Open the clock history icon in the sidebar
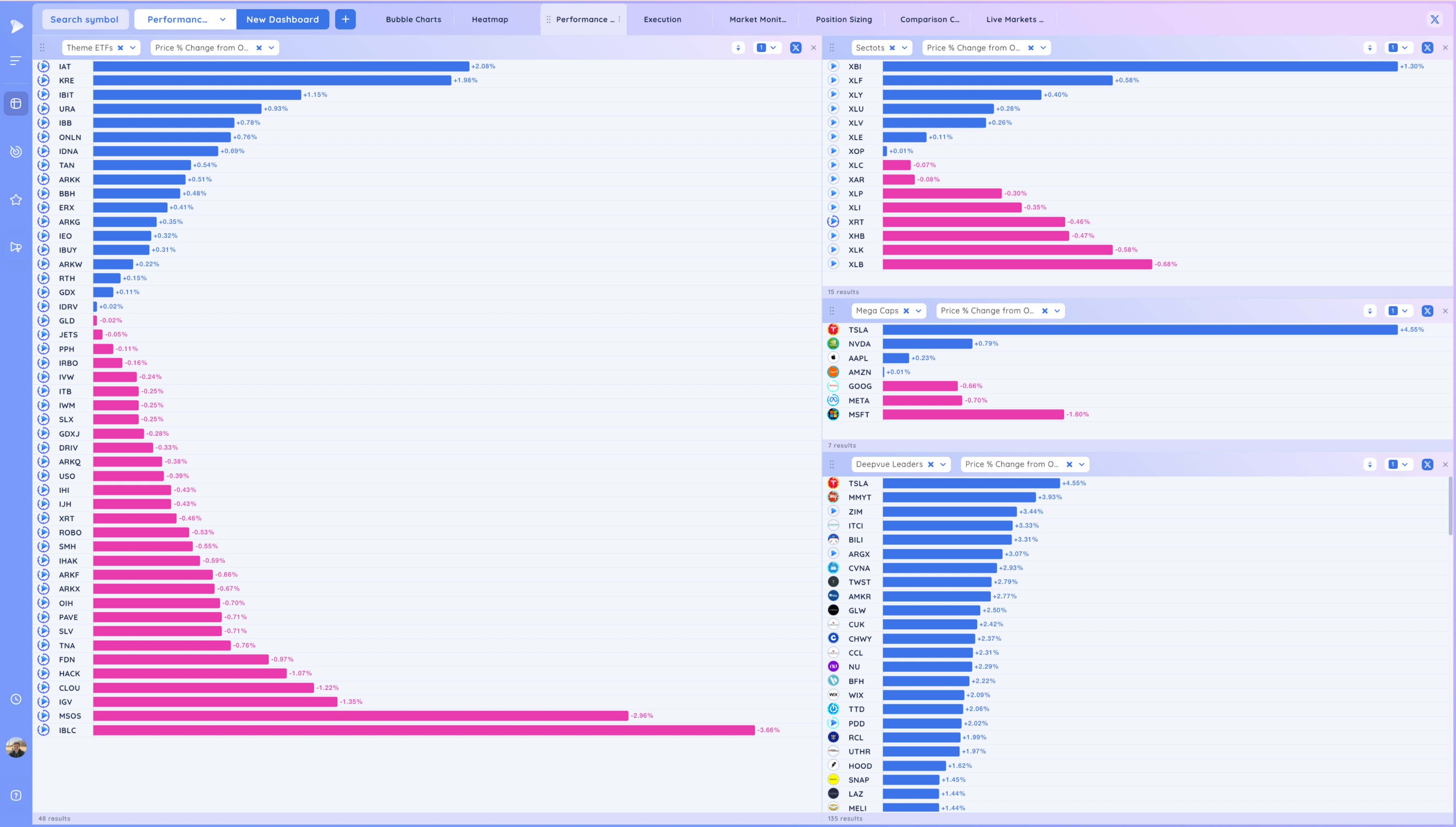This screenshot has width=1456, height=827. coord(16,699)
